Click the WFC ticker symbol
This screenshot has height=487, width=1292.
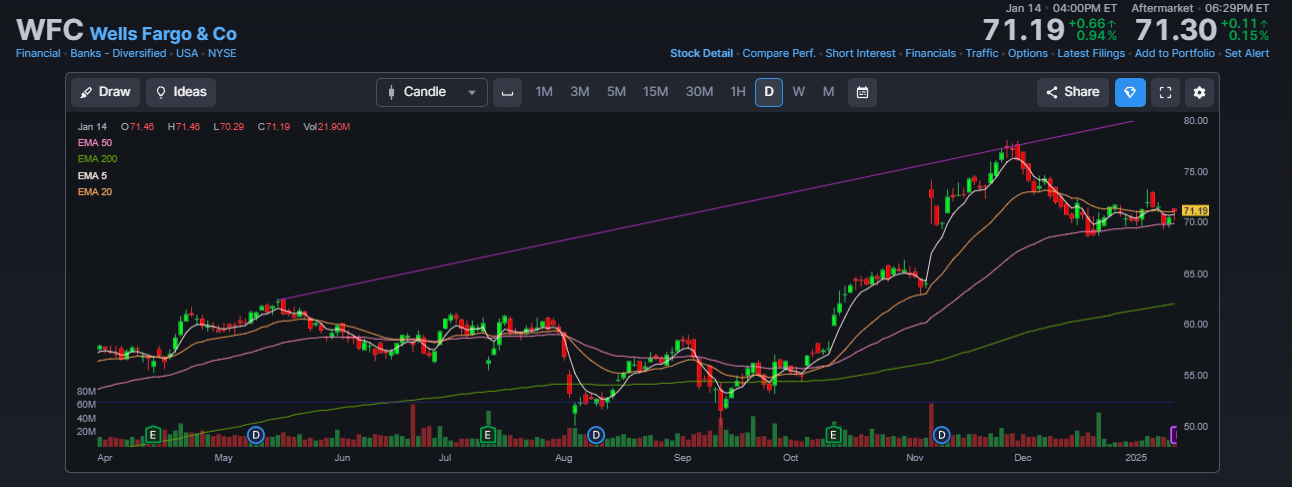pos(49,30)
